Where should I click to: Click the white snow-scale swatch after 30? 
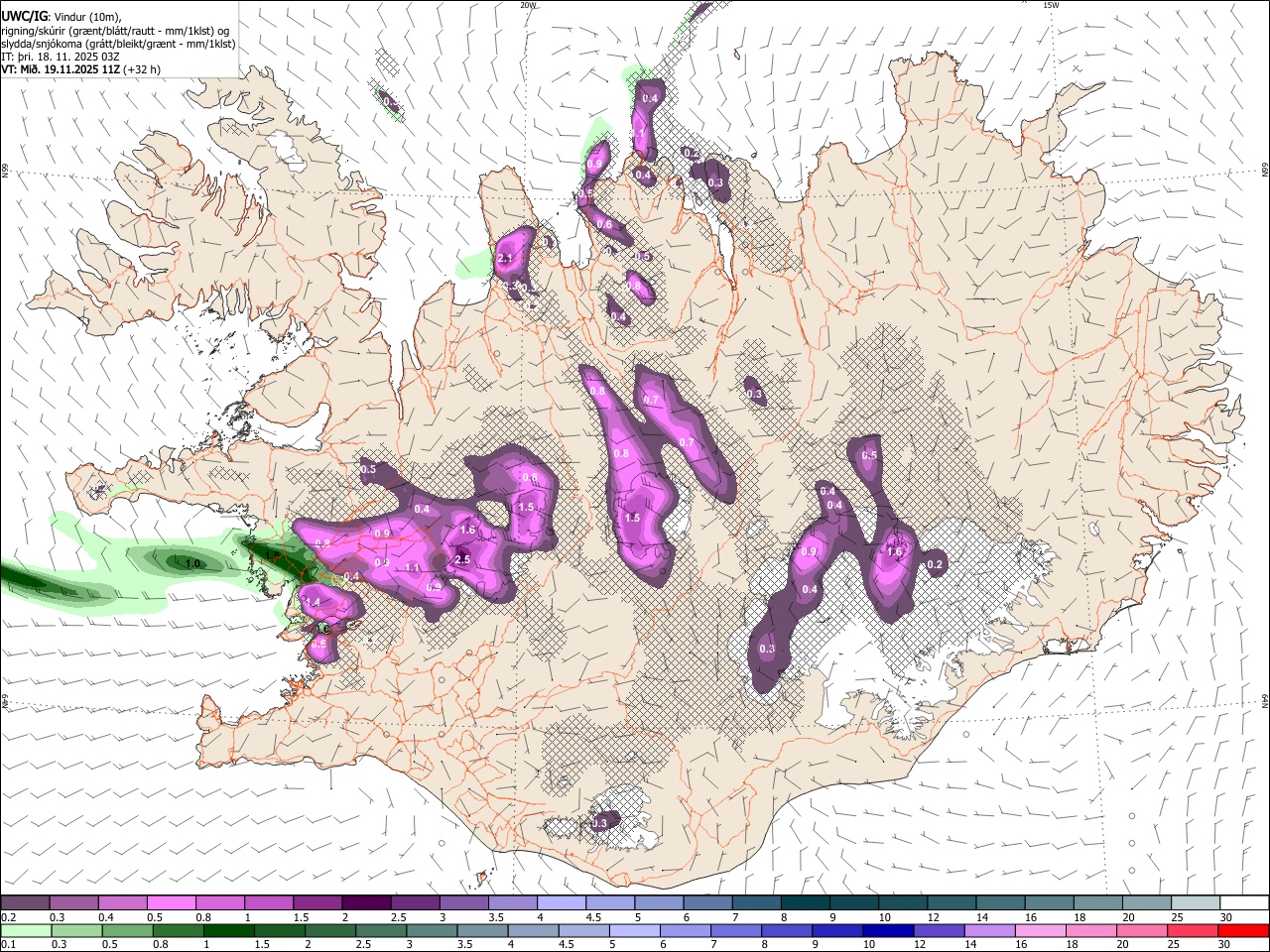pos(1245,903)
